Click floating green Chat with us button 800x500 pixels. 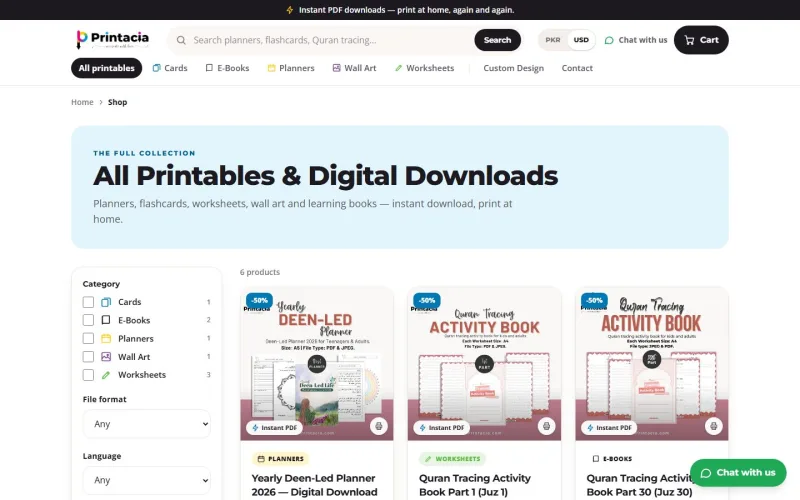tap(738, 473)
